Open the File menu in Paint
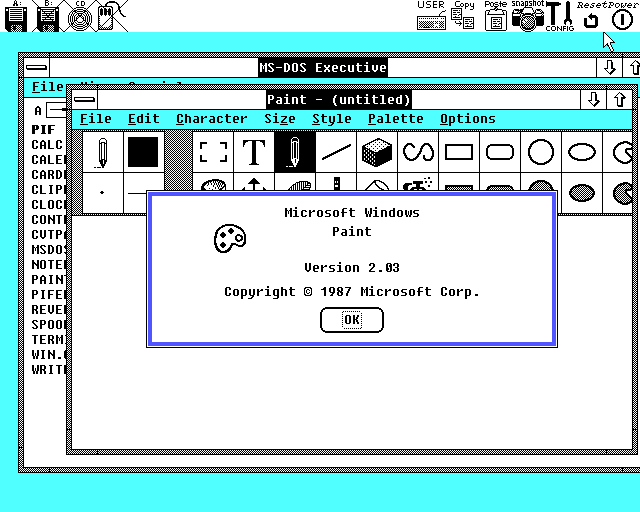This screenshot has height=512, width=640. (x=96, y=119)
